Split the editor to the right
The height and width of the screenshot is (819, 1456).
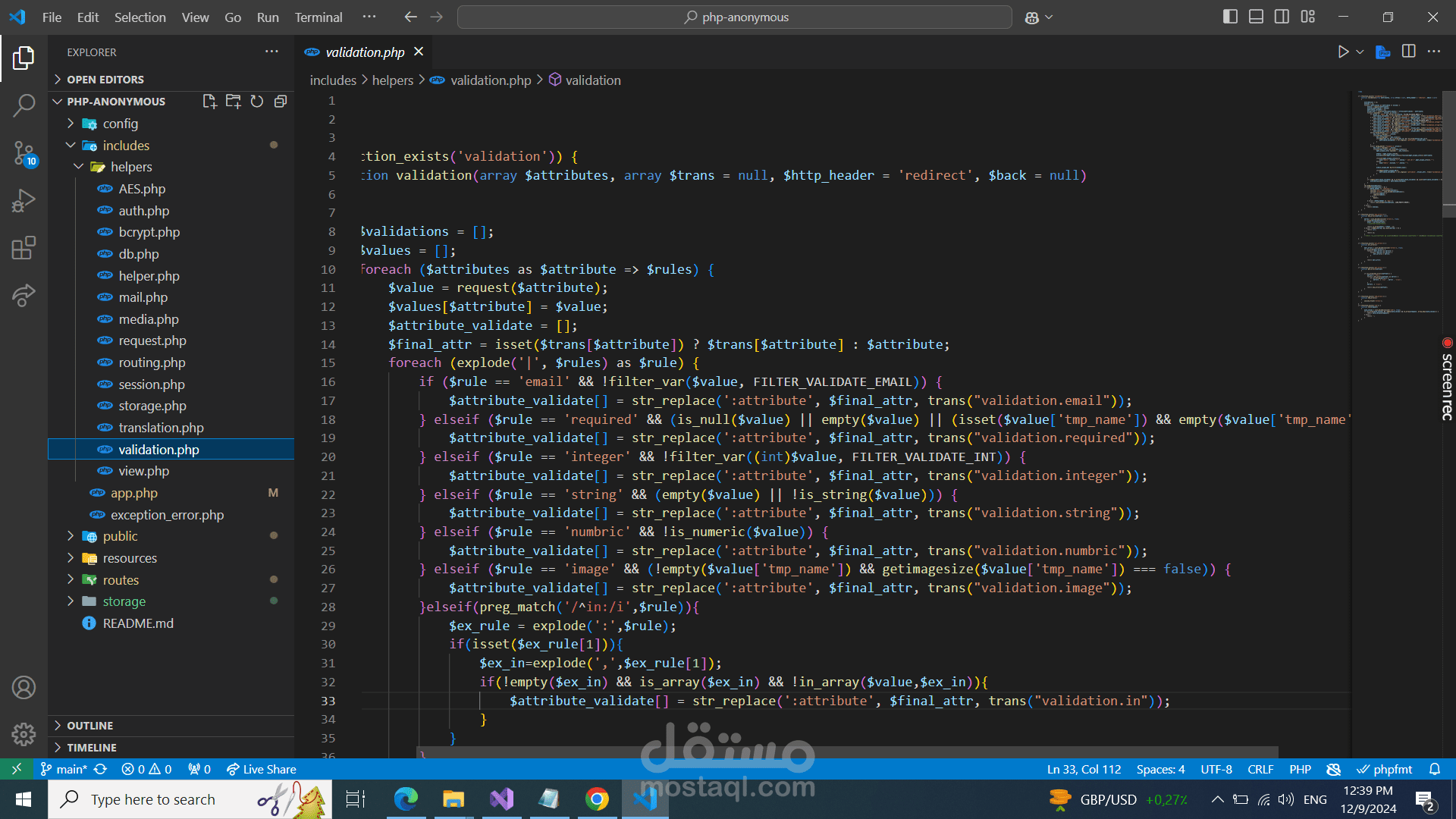pos(1409,52)
